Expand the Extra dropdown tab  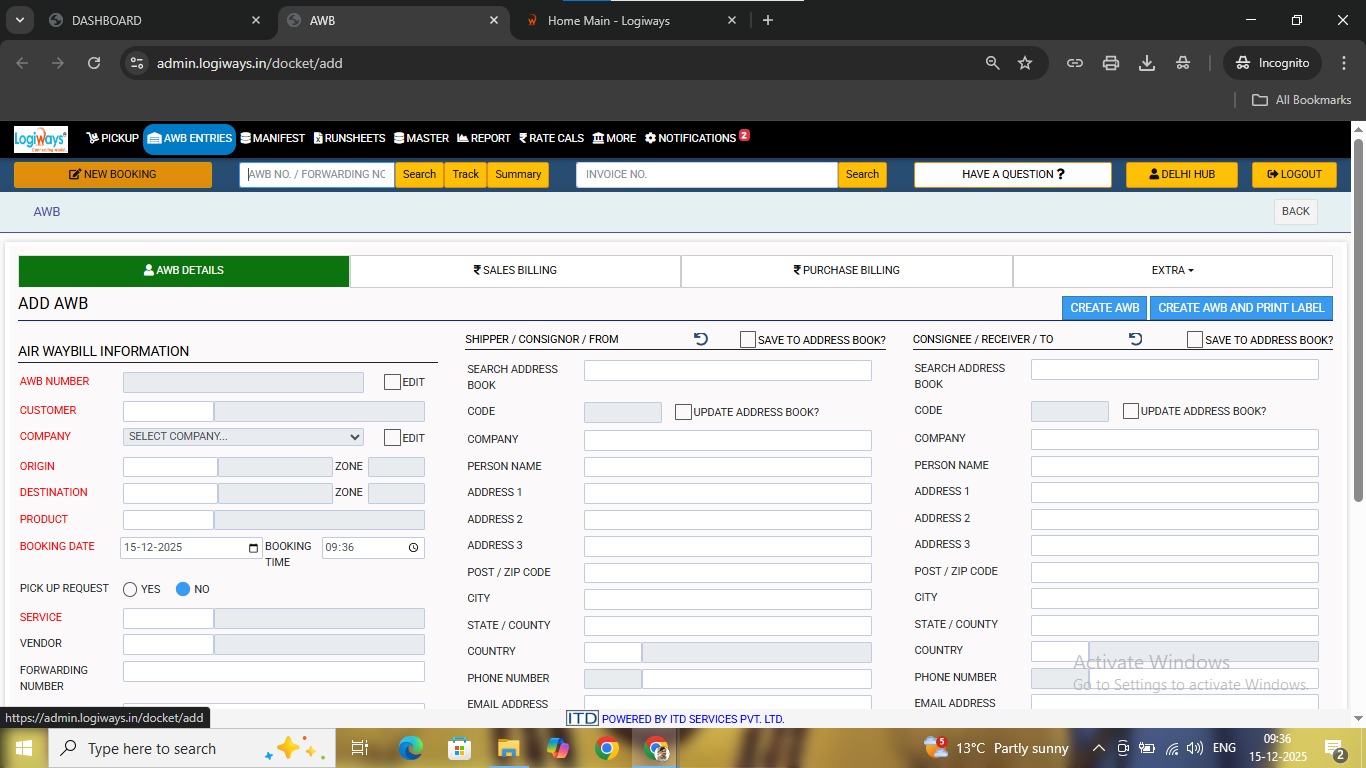(x=1172, y=271)
